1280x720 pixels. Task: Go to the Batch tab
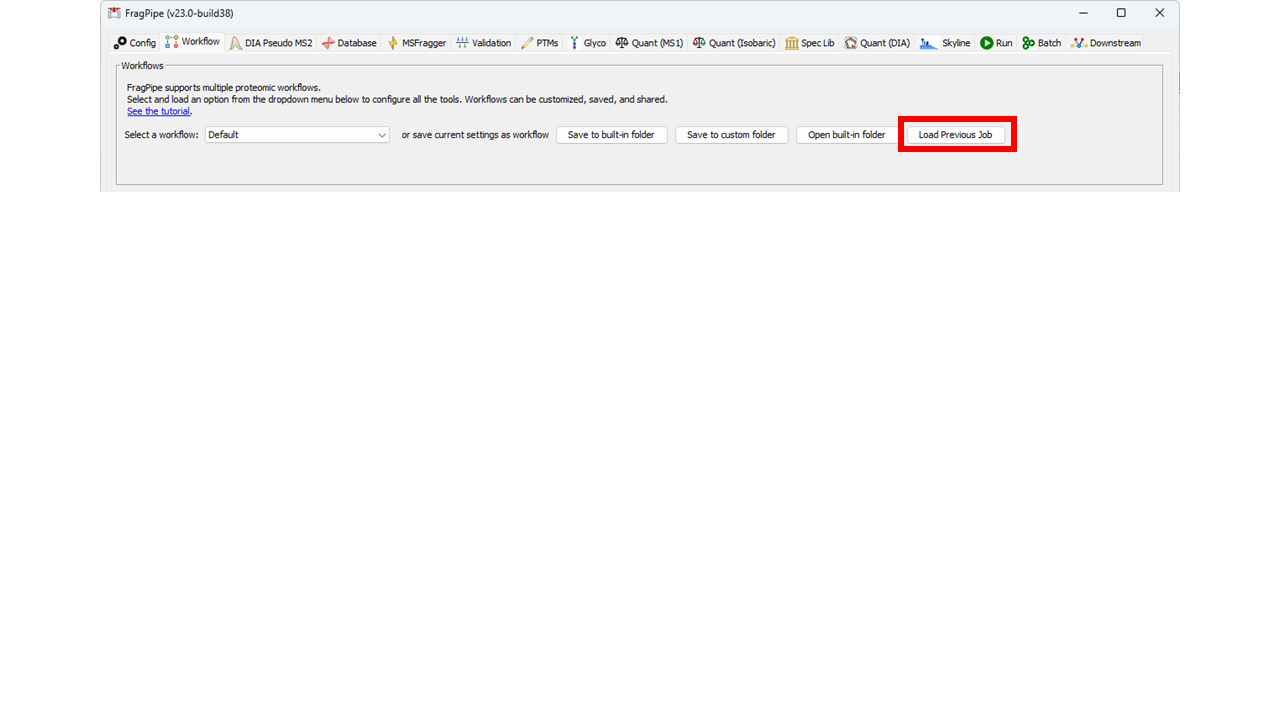point(1042,43)
